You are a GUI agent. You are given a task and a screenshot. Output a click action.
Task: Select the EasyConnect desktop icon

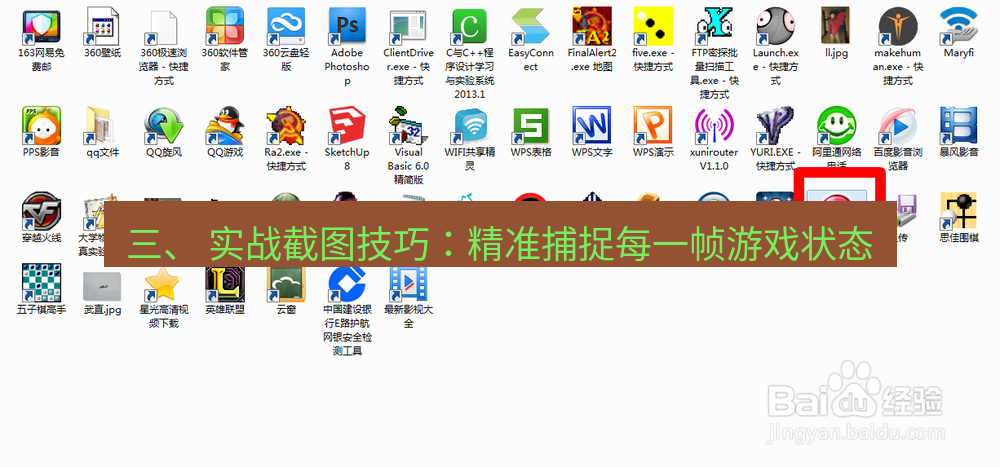531,26
